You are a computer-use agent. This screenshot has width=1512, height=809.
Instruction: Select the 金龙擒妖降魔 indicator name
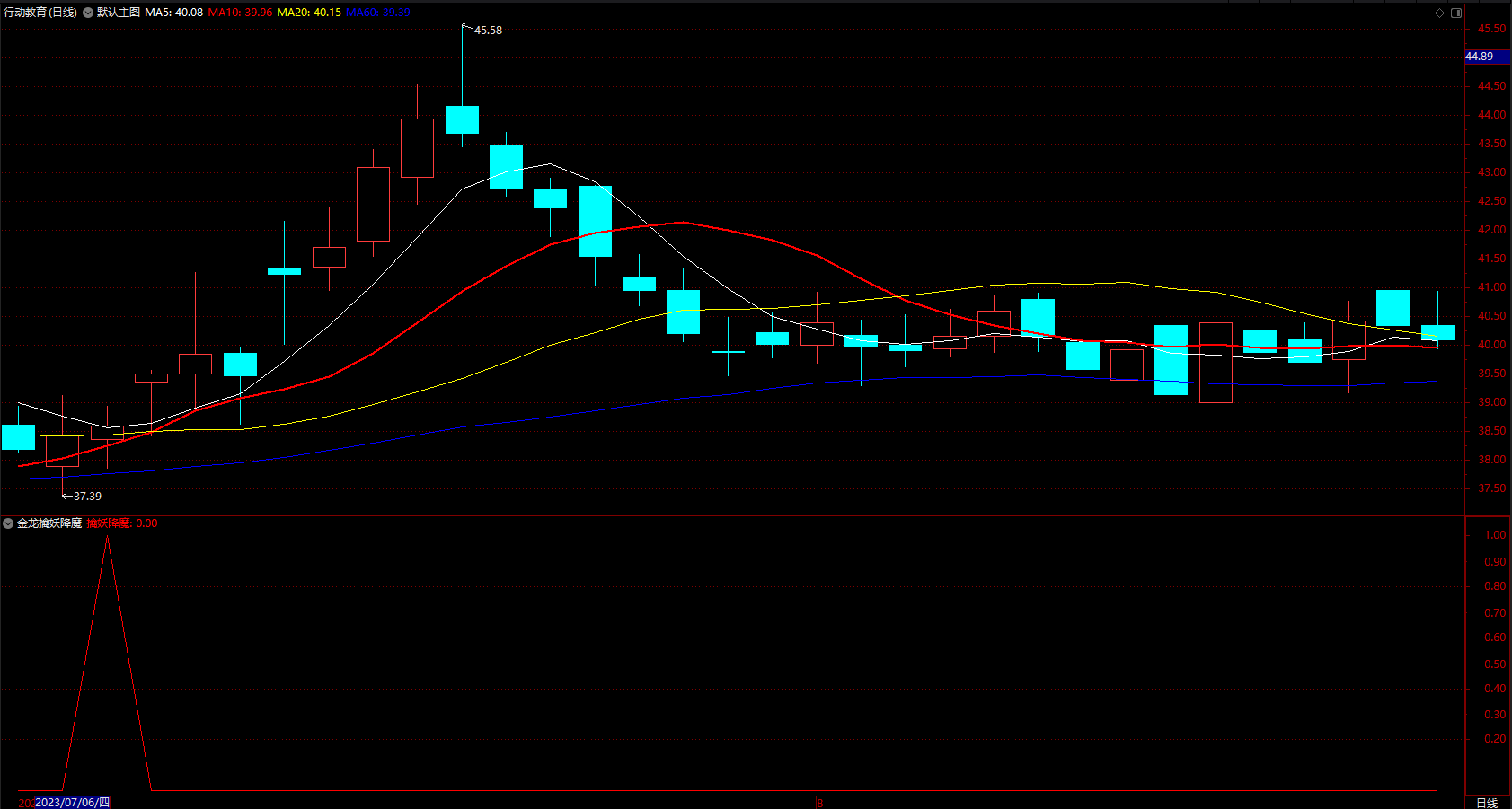[x=49, y=523]
